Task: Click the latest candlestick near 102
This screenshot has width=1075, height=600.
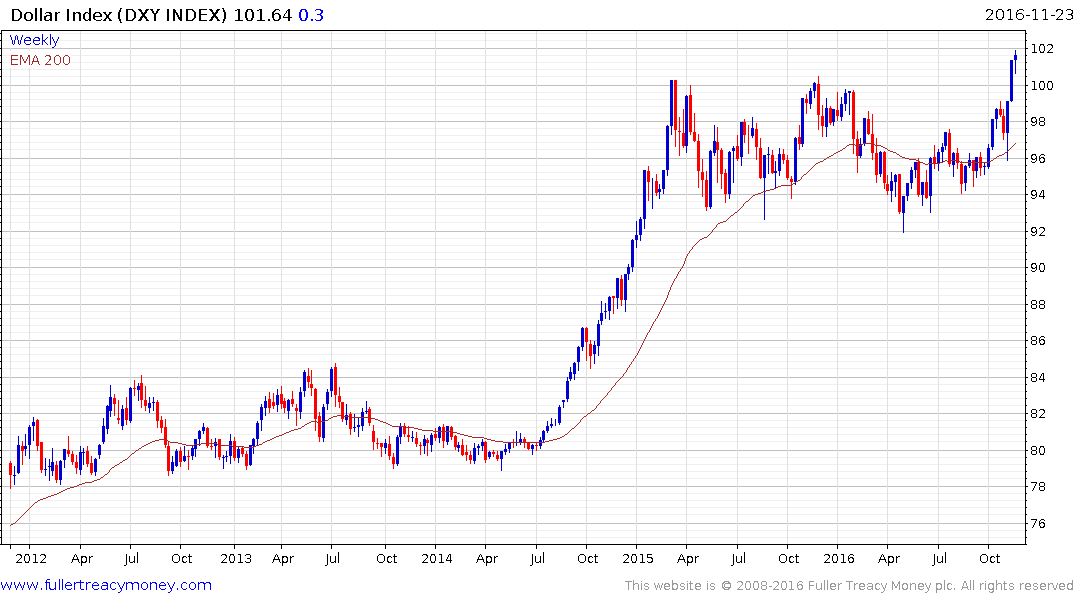Action: point(1015,60)
